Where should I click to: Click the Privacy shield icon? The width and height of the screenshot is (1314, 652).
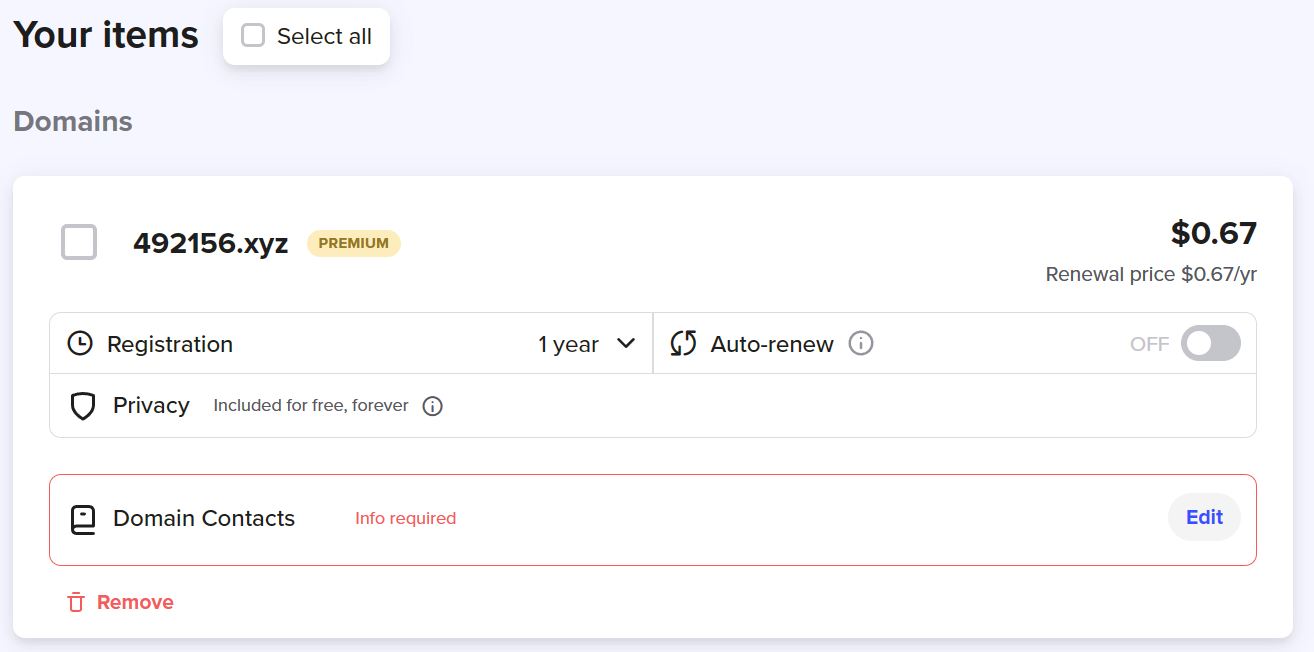83,406
